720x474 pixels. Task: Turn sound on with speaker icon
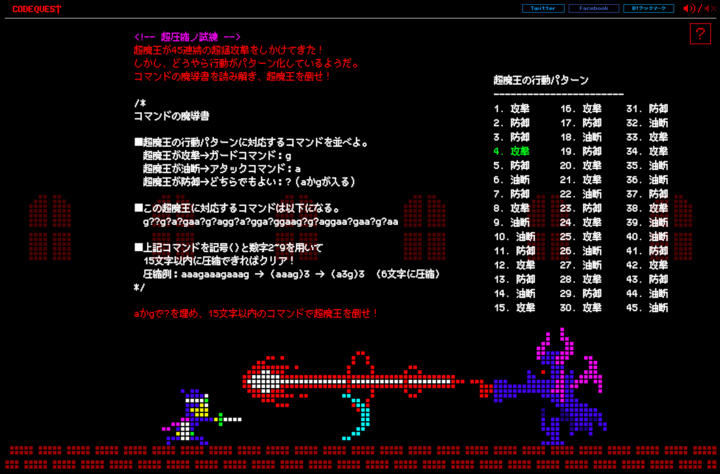(x=689, y=8)
